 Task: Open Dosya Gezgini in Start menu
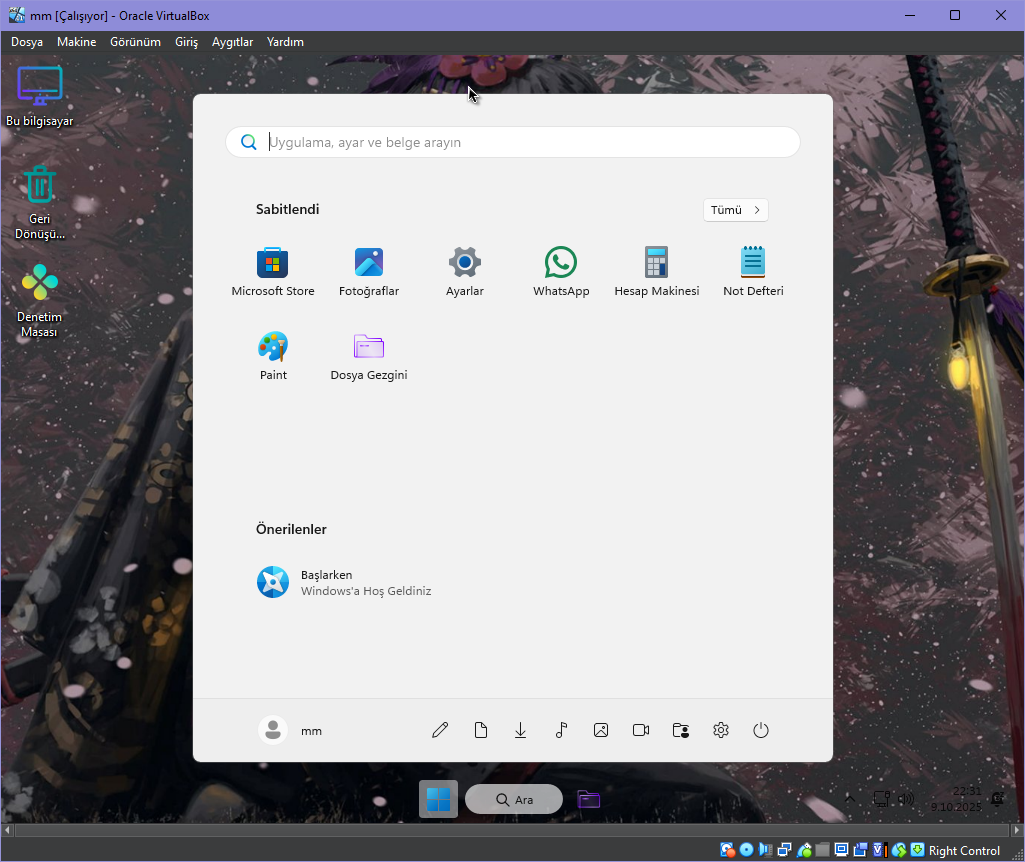369,356
